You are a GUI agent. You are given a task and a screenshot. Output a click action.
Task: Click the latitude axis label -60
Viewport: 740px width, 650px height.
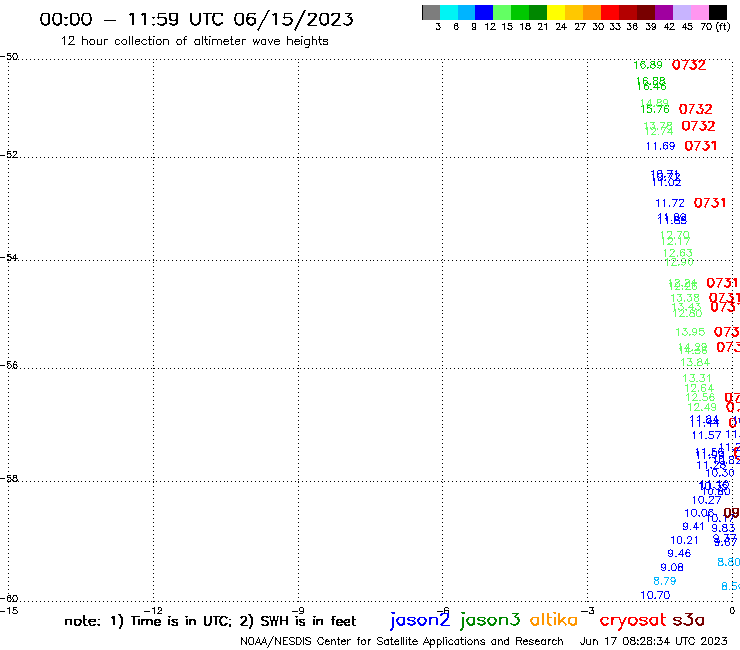click(x=9, y=599)
